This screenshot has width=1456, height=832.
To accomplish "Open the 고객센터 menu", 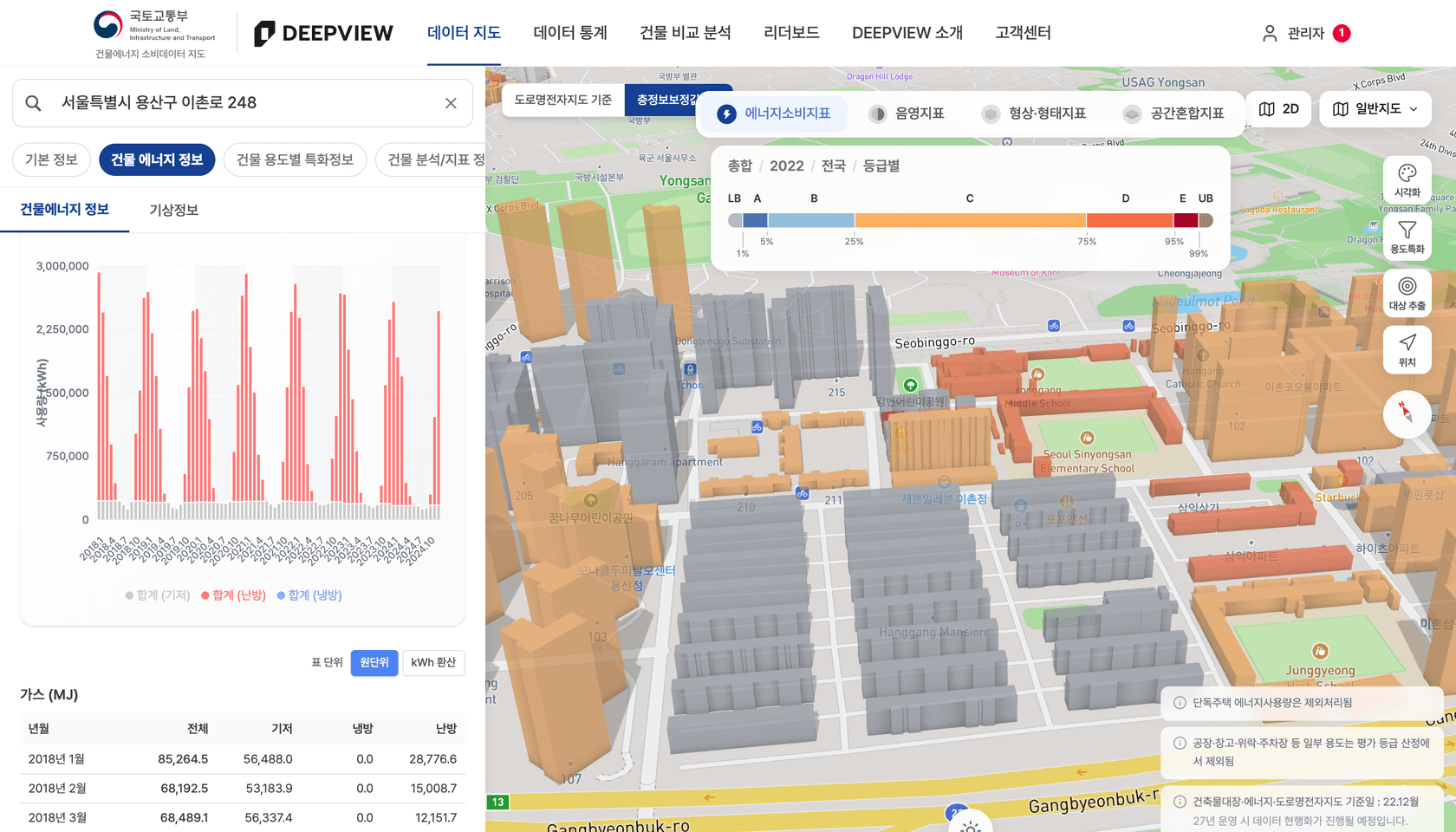I will point(1024,33).
